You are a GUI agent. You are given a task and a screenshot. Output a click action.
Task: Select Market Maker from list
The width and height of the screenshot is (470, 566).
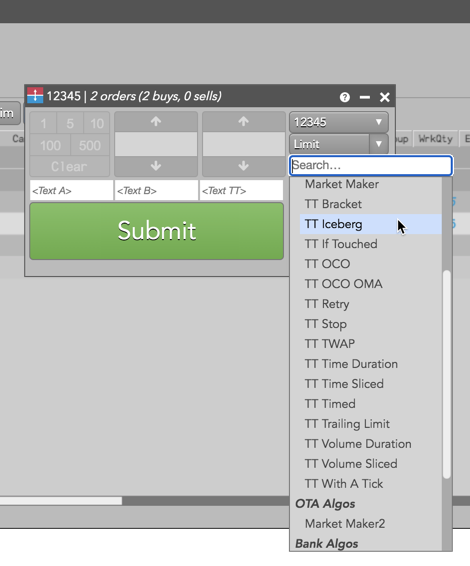(370, 184)
